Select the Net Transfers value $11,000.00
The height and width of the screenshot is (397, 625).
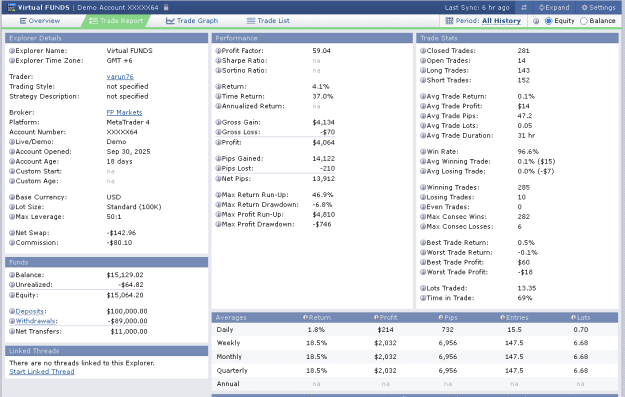pos(129,331)
